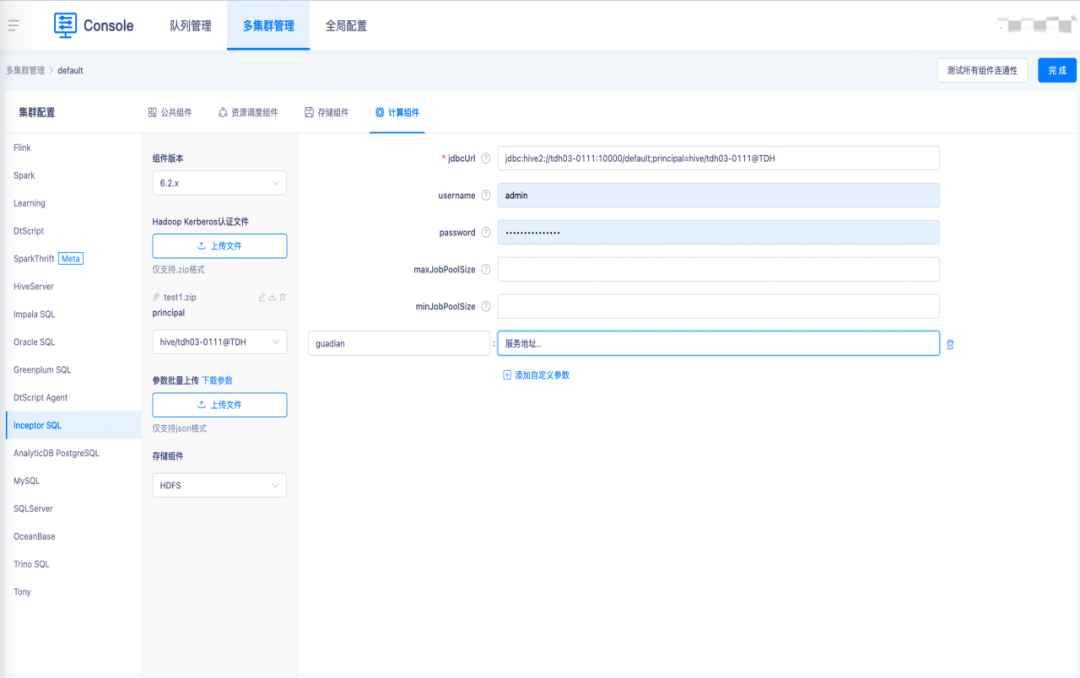1080x678 pixels.
Task: Select SparkThrift in the component list
Action: point(35,259)
